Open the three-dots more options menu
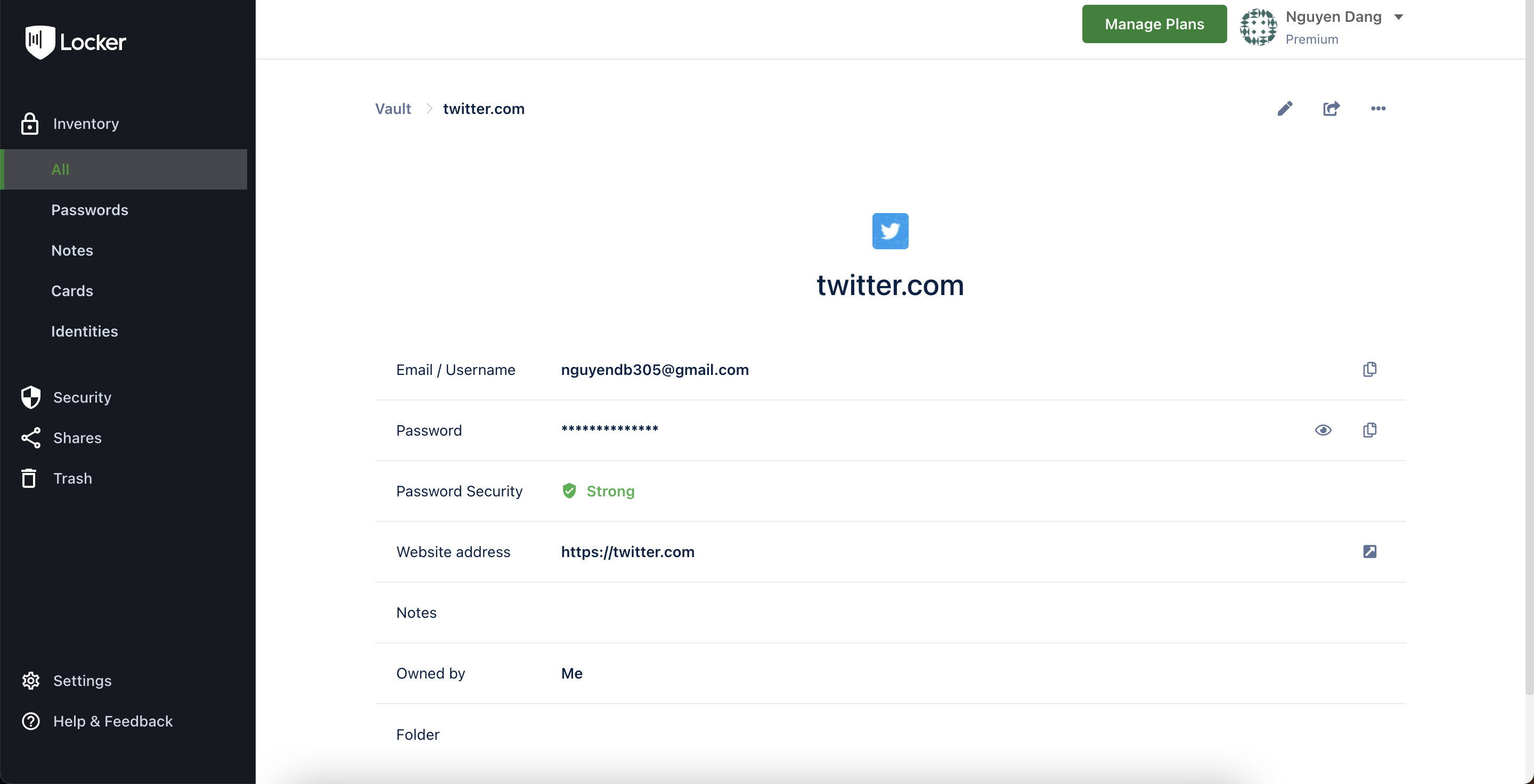 [x=1377, y=108]
